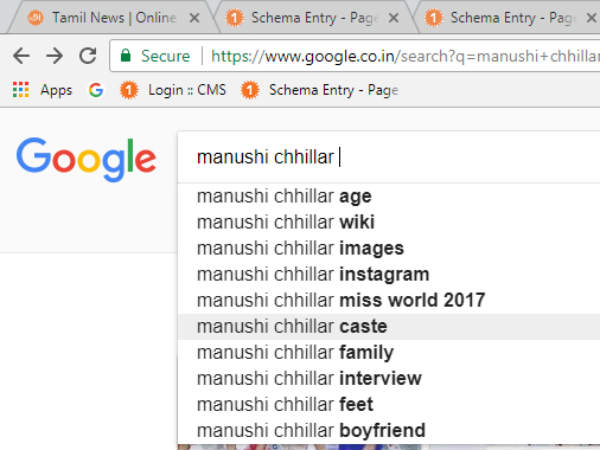Select the "manushi chhillar age" suggestion

[284, 196]
